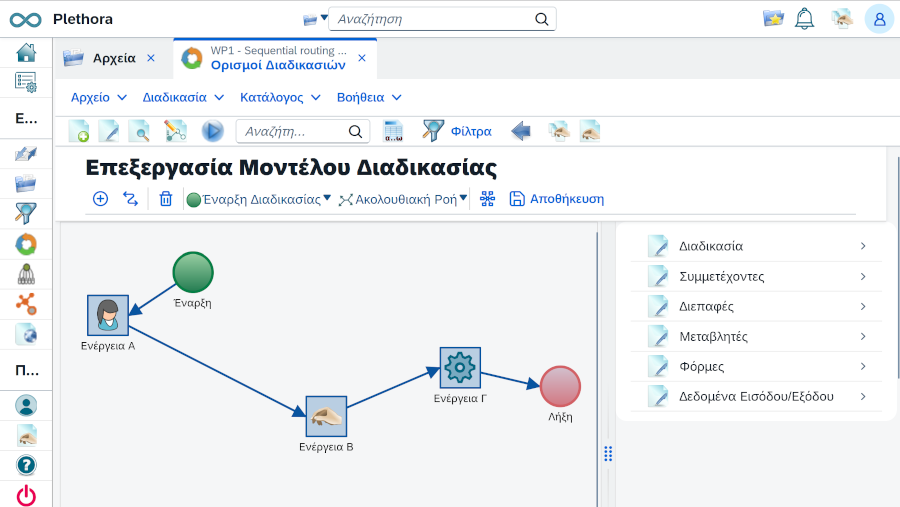Click the user avatar at top right
The width and height of the screenshot is (900, 507).
[879, 19]
